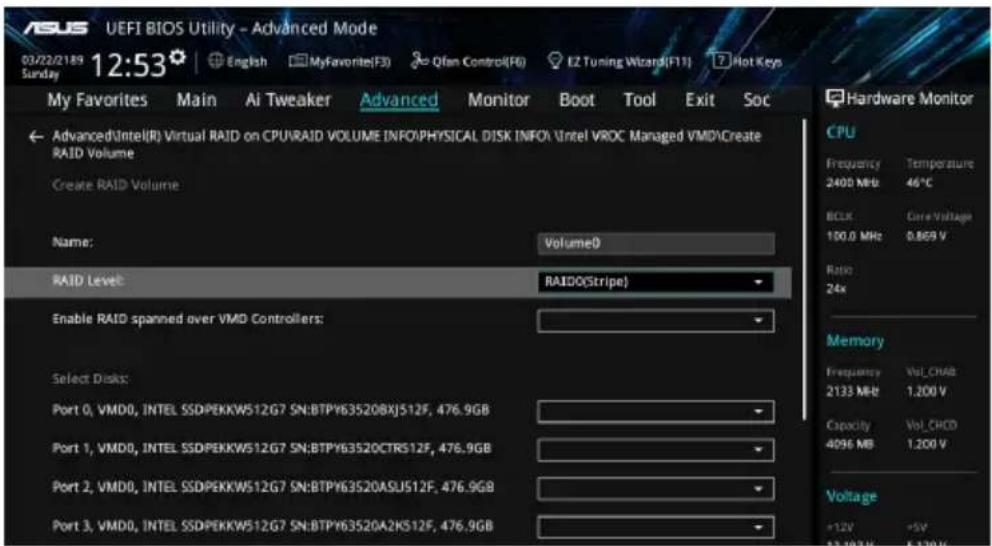The image size is (992, 546).
Task: Click the Port 2, VMD0 disk entry text
Action: click(273, 487)
